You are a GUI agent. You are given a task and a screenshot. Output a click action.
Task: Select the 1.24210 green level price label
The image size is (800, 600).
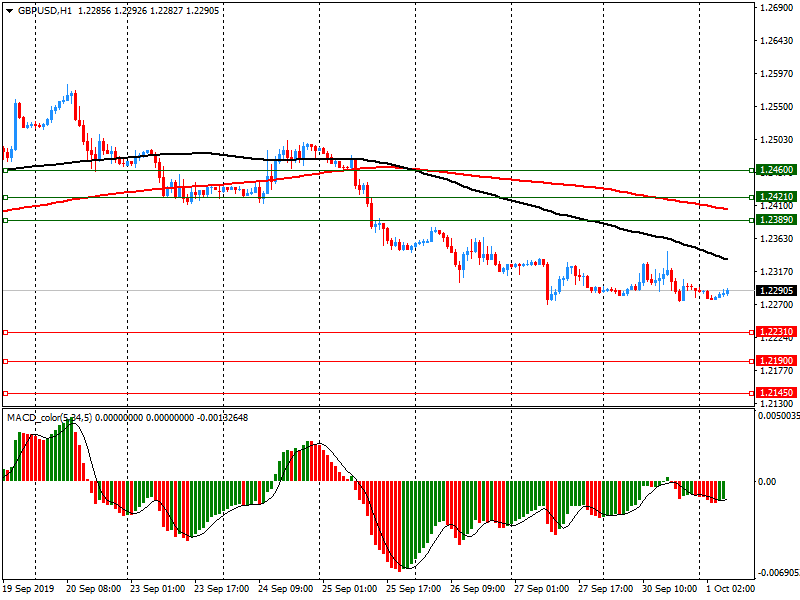point(776,196)
